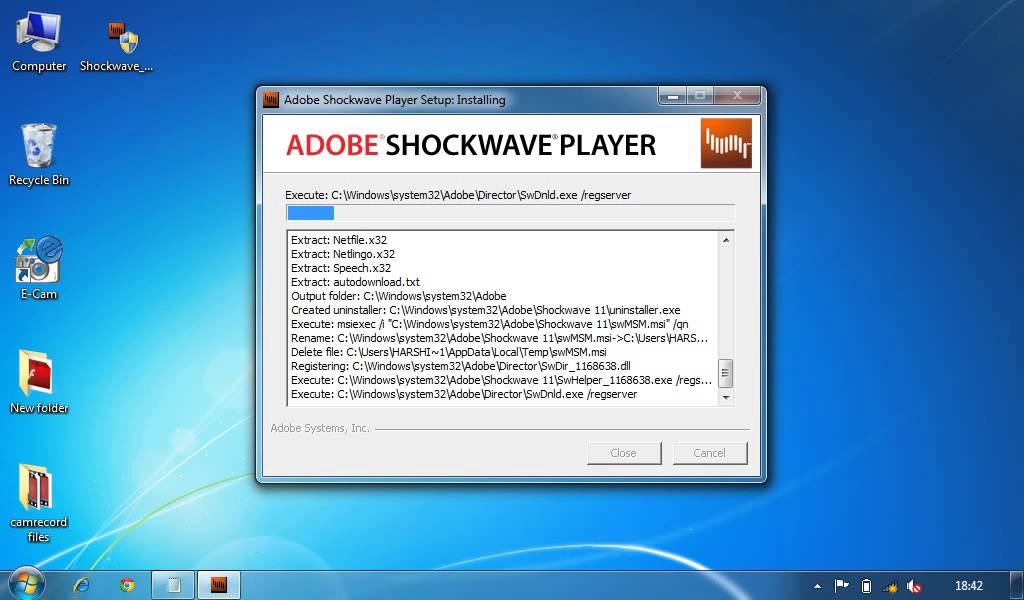
Task: Click the Shockwave logo in the header
Action: pos(726,143)
